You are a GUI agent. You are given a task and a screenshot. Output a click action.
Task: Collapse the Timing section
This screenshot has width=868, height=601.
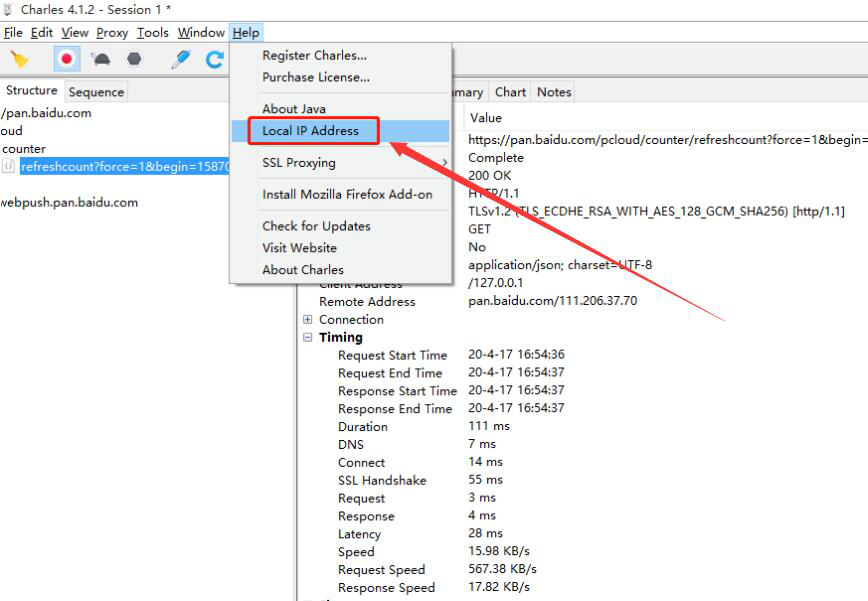[308, 338]
